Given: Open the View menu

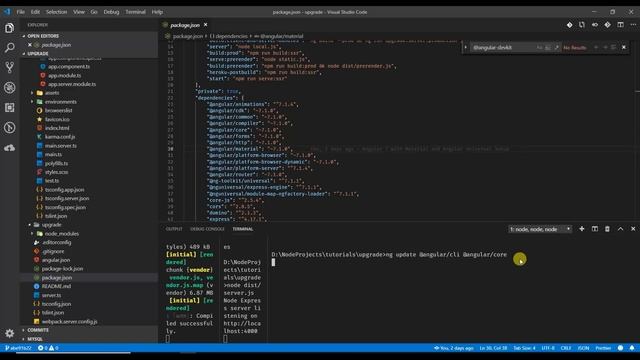Looking at the screenshot, I should coord(79,12).
